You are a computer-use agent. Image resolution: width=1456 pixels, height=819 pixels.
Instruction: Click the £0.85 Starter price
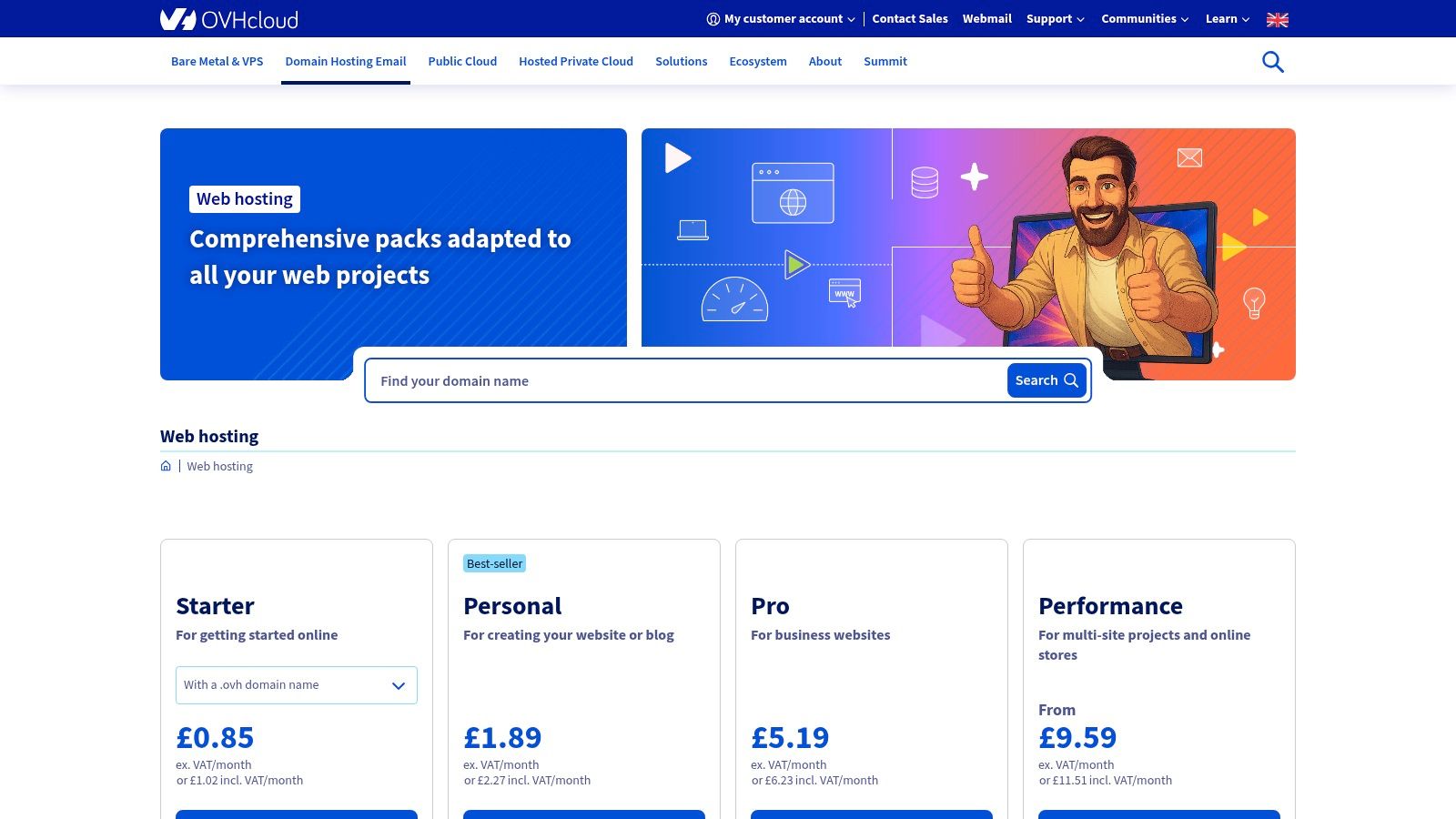coord(215,737)
